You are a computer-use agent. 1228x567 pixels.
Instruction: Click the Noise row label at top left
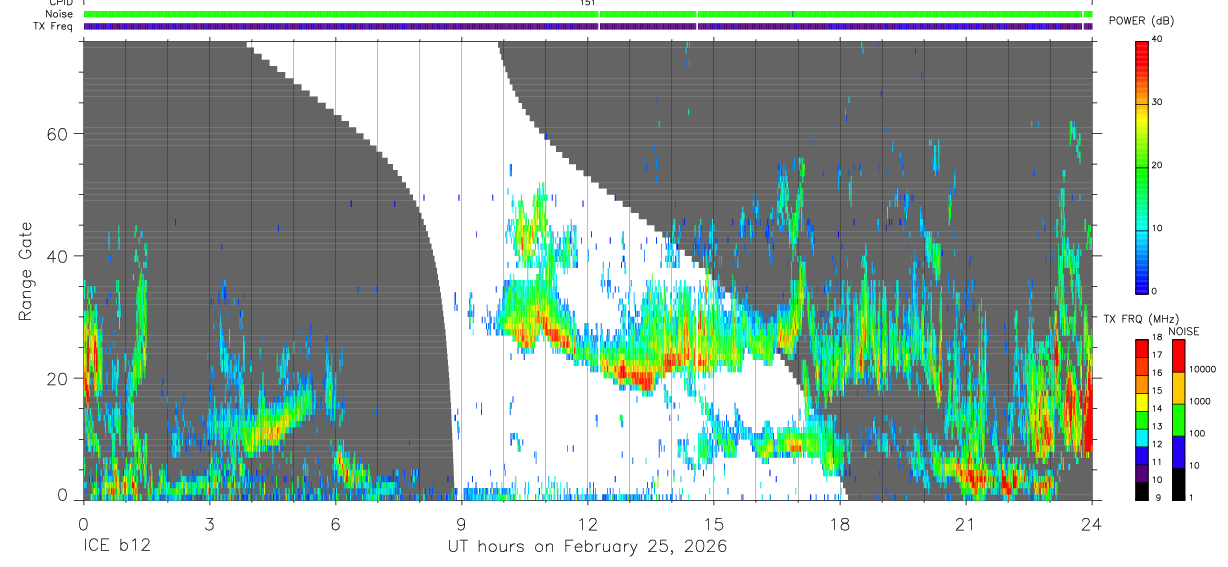59,14
